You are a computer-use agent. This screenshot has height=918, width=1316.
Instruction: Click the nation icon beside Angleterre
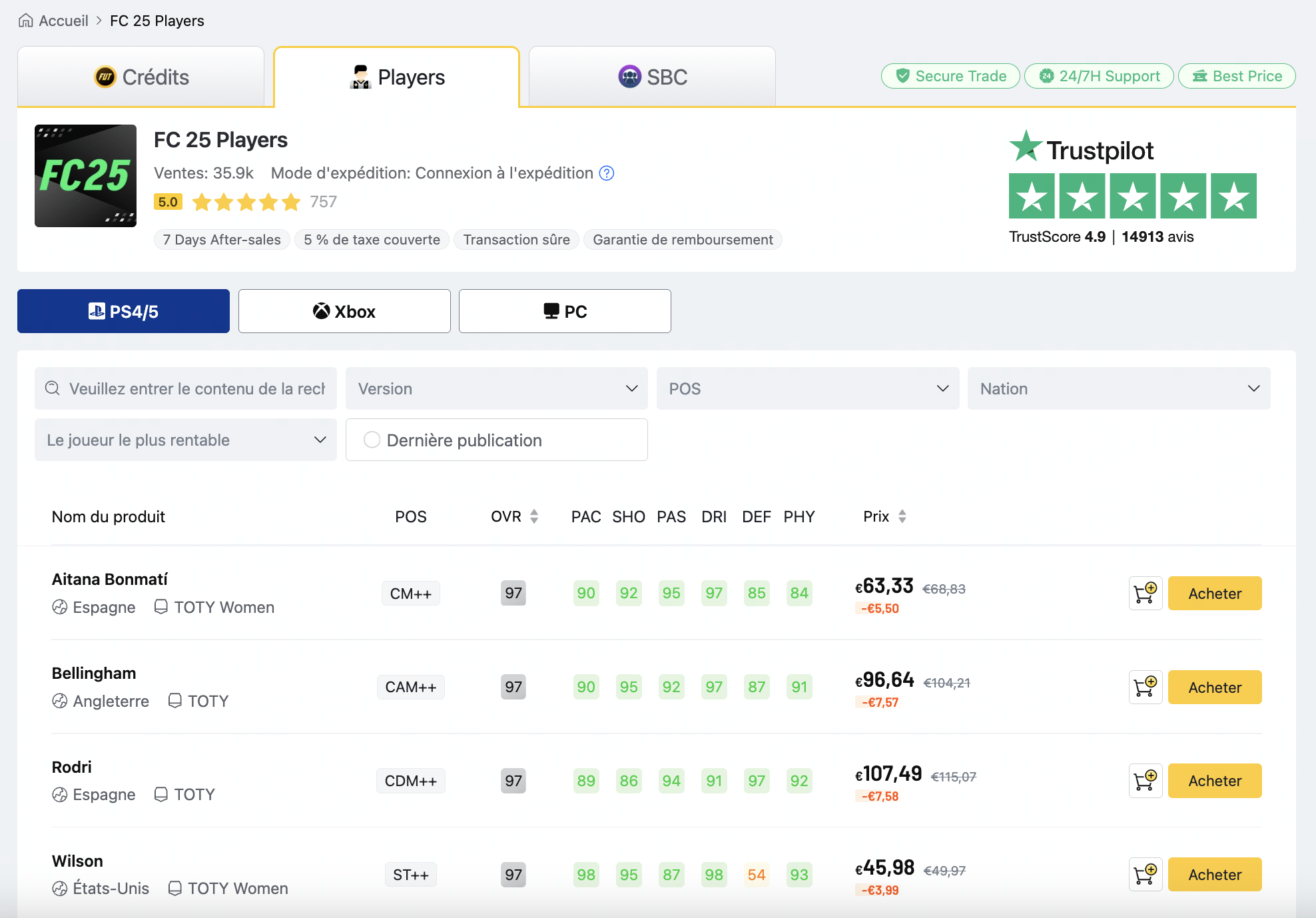click(x=60, y=701)
